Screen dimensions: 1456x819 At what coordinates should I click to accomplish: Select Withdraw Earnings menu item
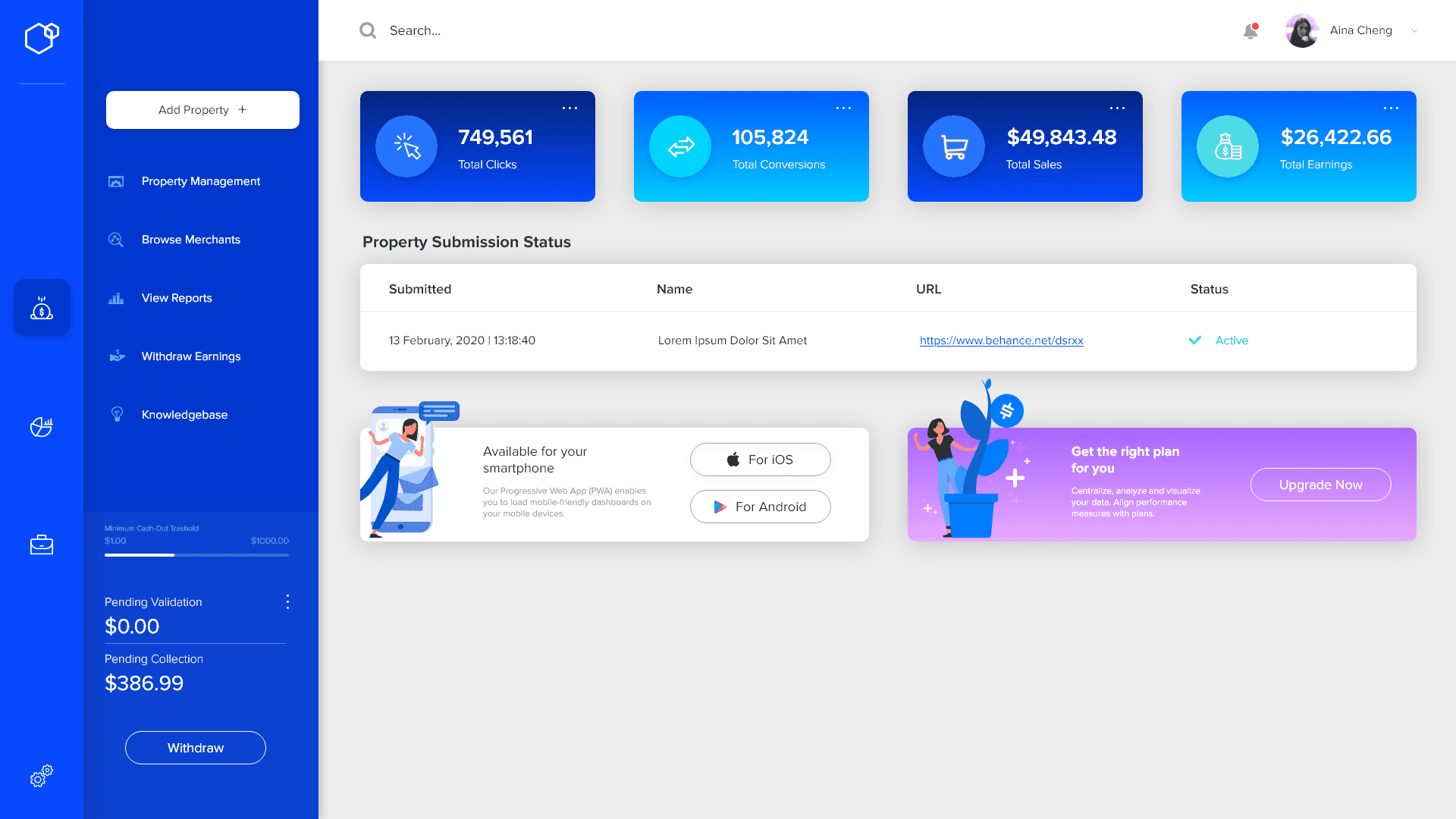pyautogui.click(x=190, y=356)
